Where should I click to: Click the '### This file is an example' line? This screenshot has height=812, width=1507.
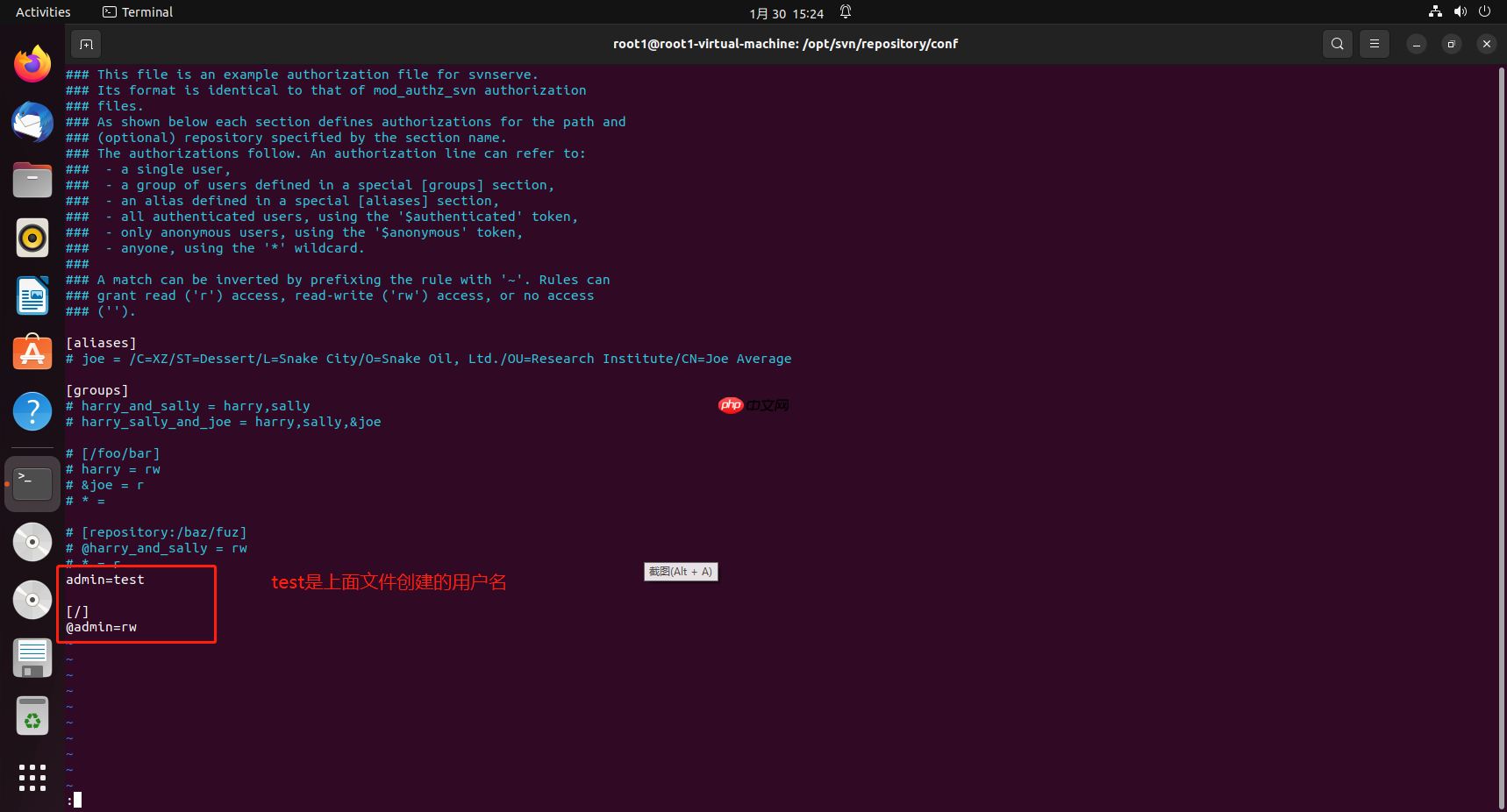(303, 75)
